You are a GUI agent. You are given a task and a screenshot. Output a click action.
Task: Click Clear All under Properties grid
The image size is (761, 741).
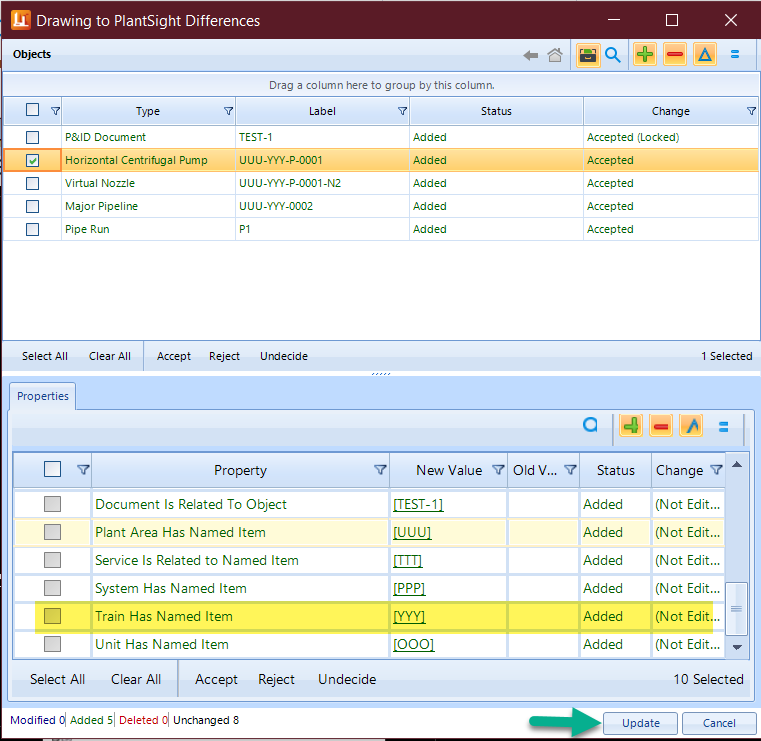(x=136, y=679)
